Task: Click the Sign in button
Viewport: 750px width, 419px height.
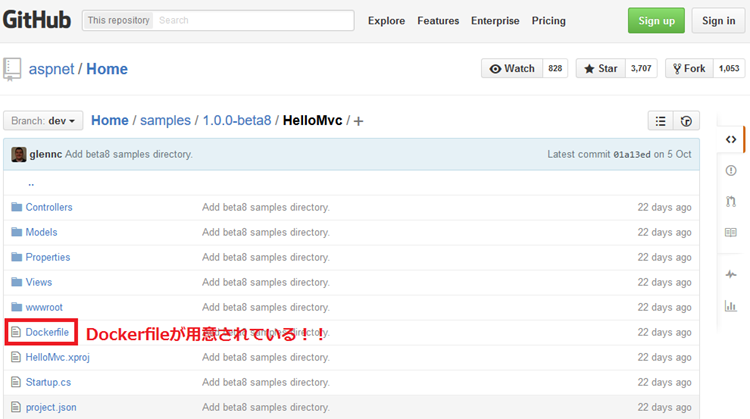Action: [718, 21]
